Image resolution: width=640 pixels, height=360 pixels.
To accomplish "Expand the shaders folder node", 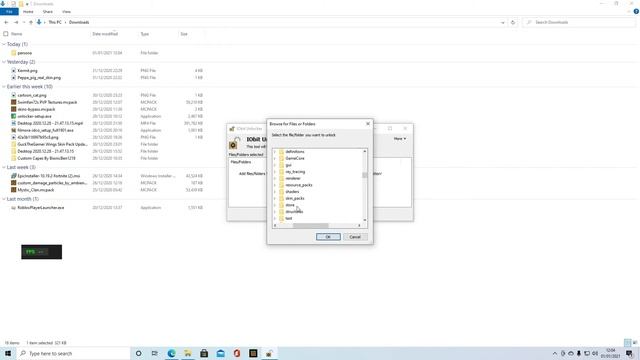I will tap(275, 192).
